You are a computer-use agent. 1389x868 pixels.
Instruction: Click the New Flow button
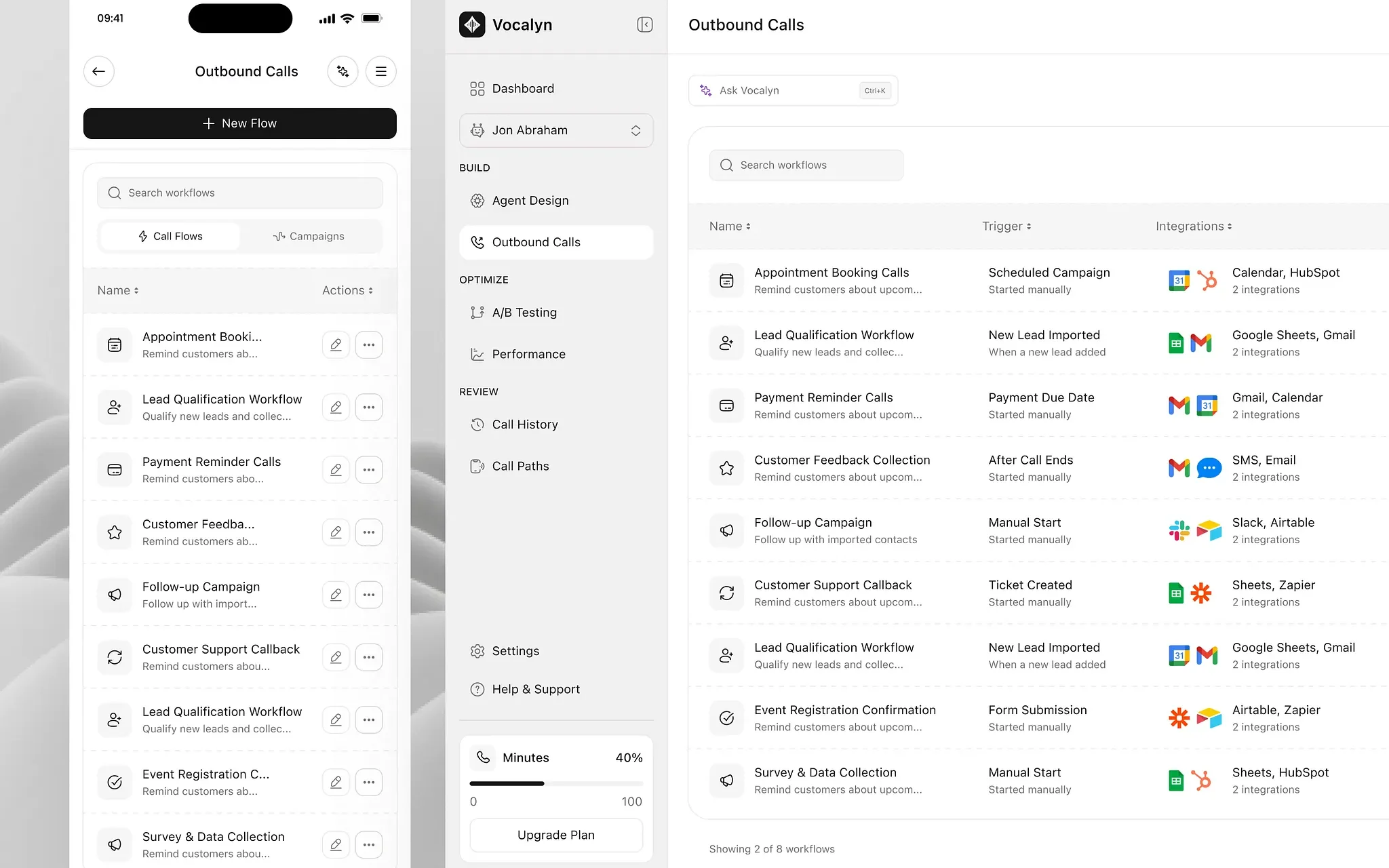[x=240, y=123]
